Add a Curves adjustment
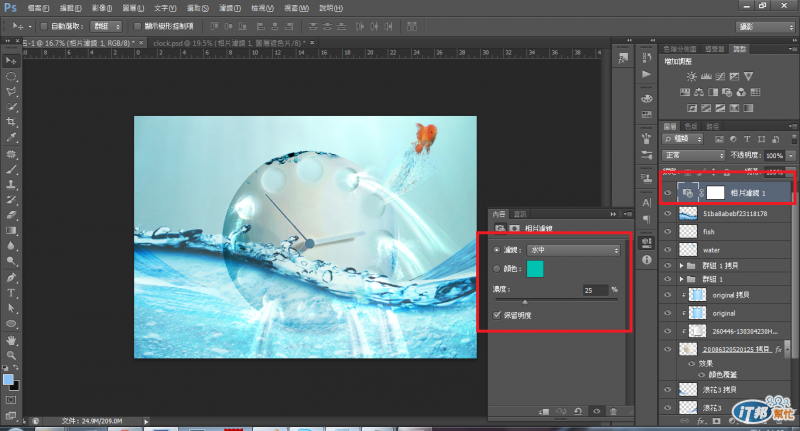The width and height of the screenshot is (800, 431). [x=720, y=77]
